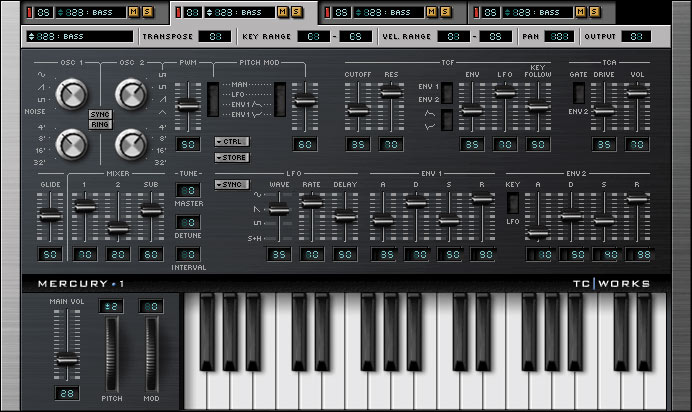The image size is (692, 412).
Task: Click the PITCH bend wheel
Action: click(112, 354)
